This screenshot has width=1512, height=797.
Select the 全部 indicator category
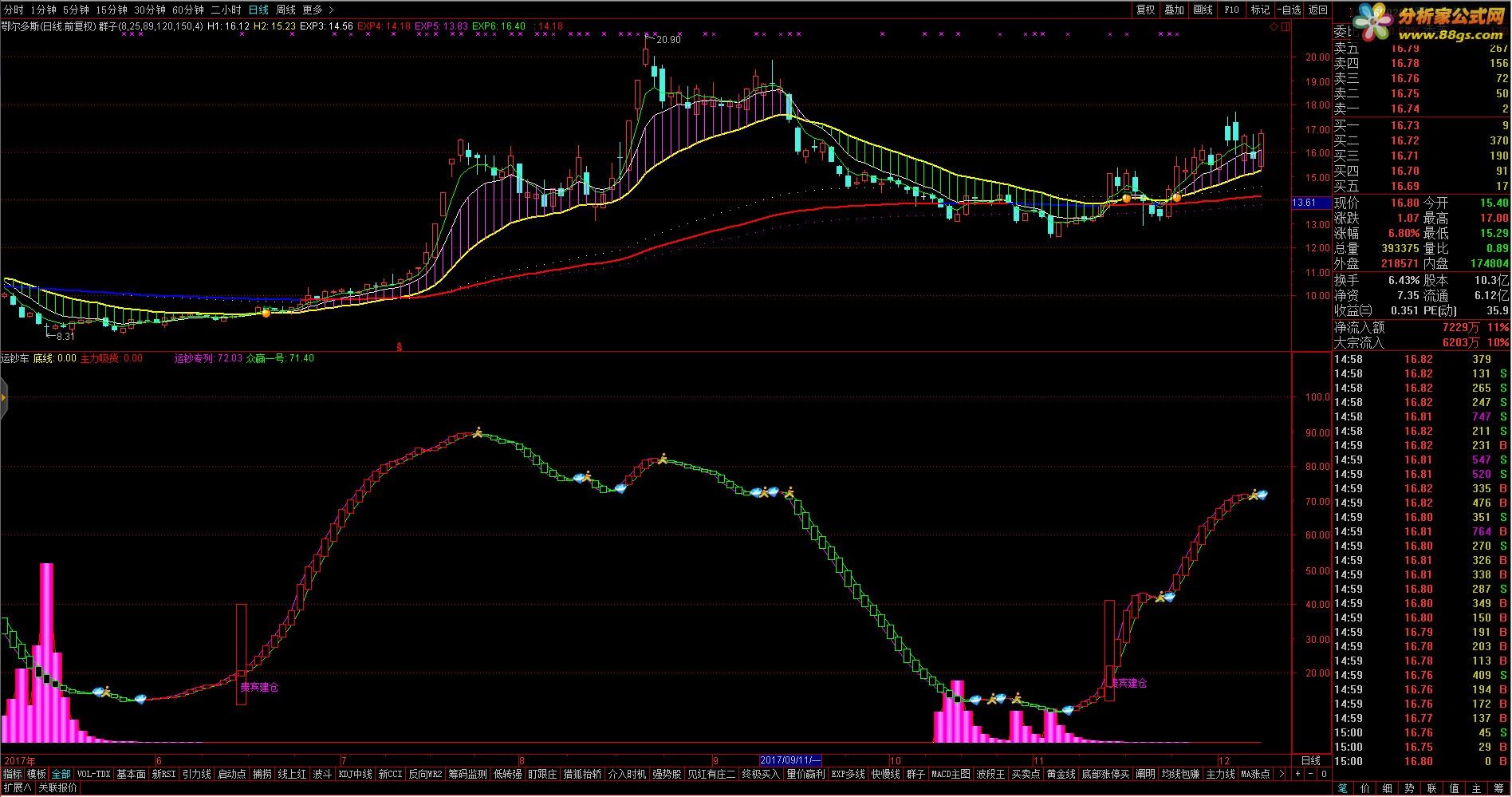pyautogui.click(x=61, y=774)
